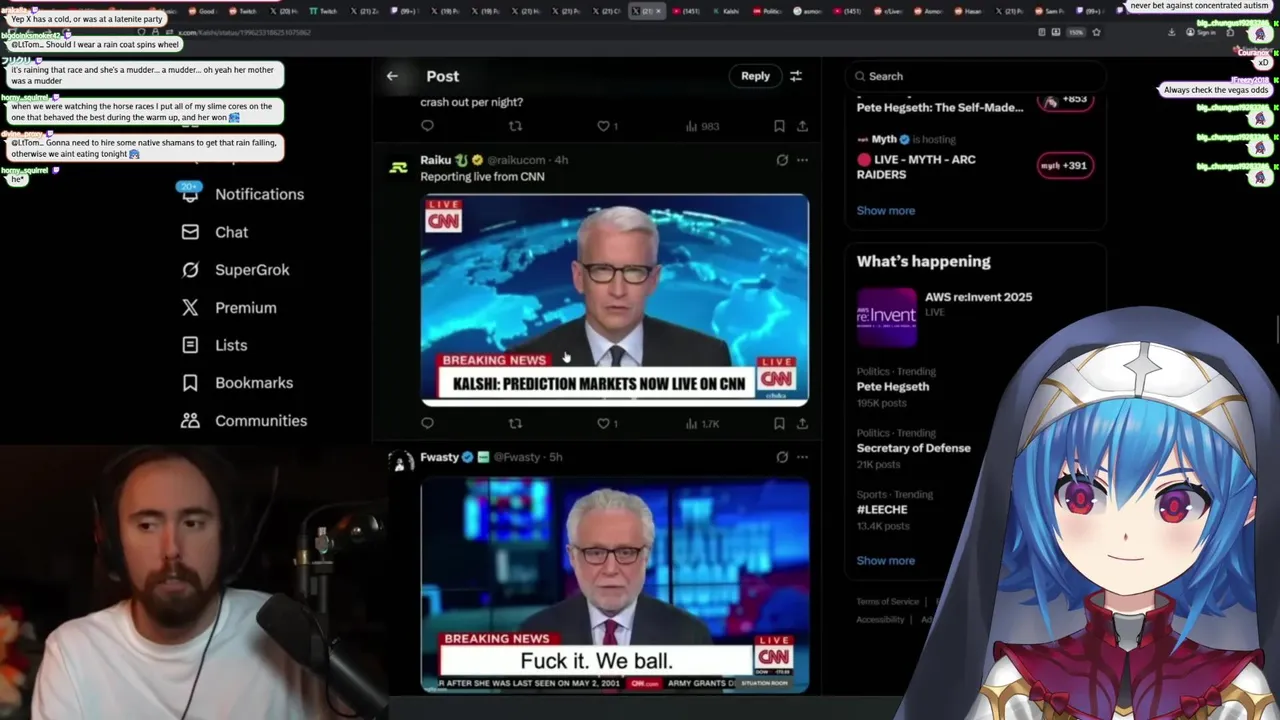Reply icon on the 'crash out per night?' post

pos(427,126)
